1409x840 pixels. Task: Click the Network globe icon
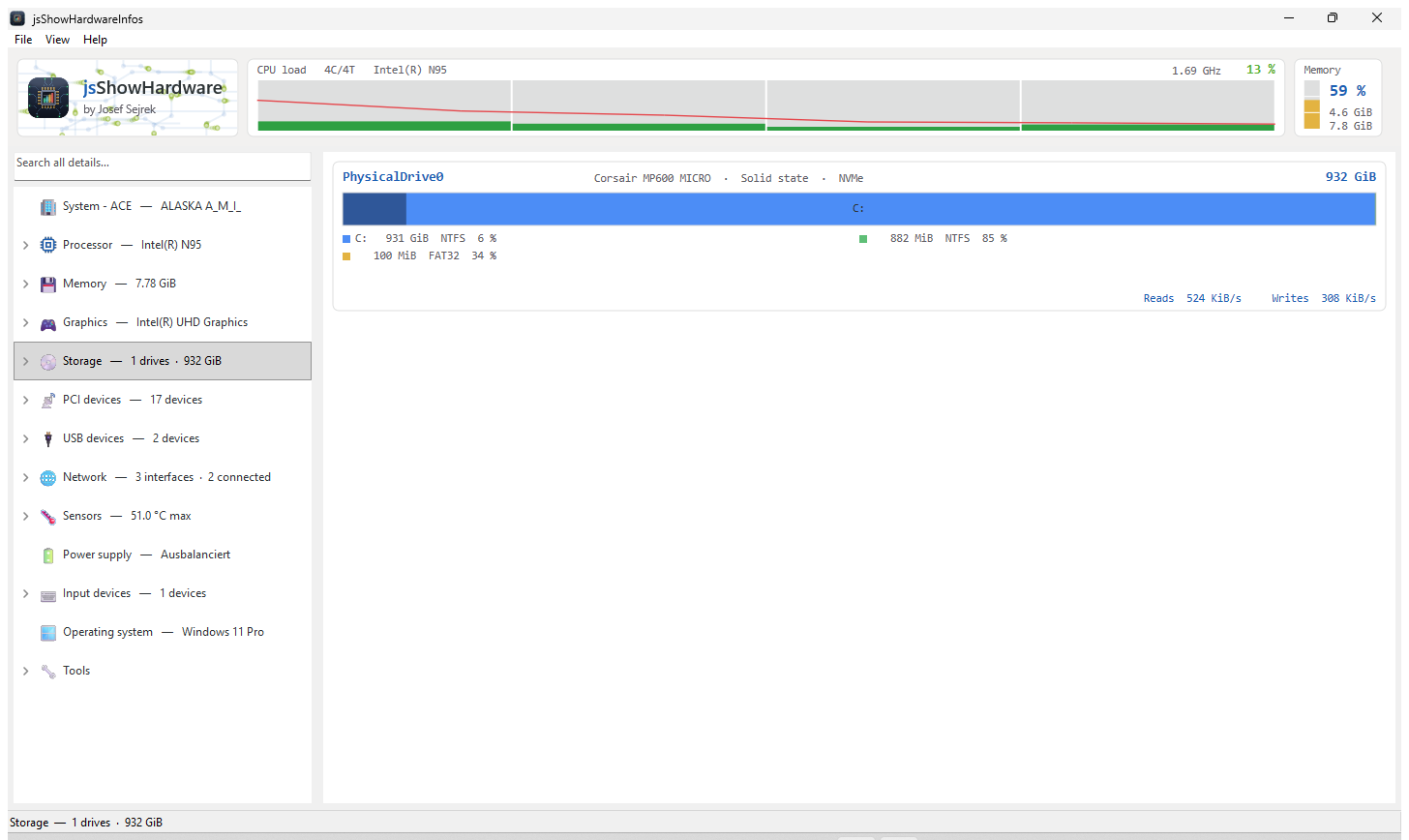(48, 477)
